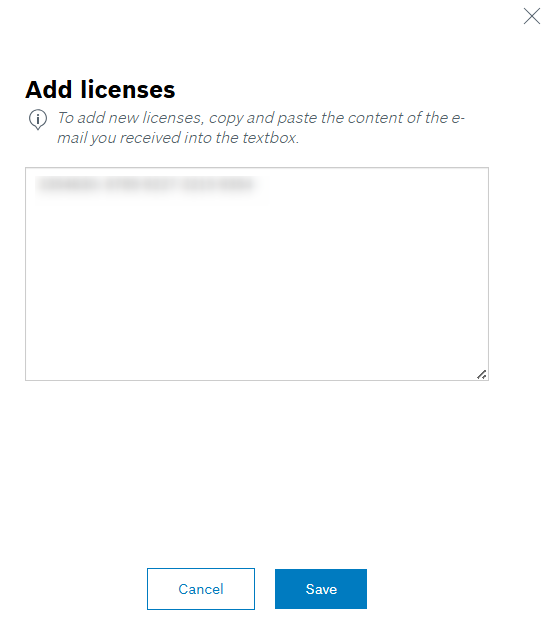Viewport: 553px width, 634px height.
Task: Click the italic instruction text about e-mail content
Action: 261,128
